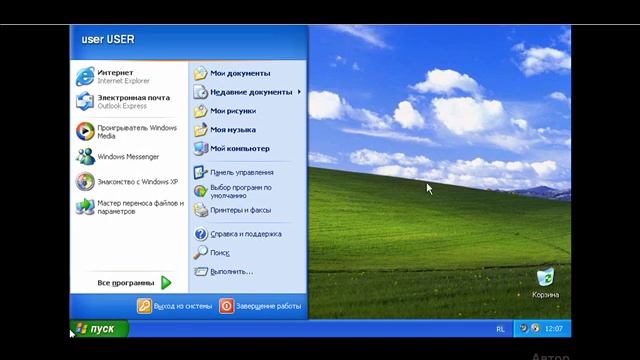Expand Недавние документы submenu arrow
The width and height of the screenshot is (640, 360).
tap(299, 92)
